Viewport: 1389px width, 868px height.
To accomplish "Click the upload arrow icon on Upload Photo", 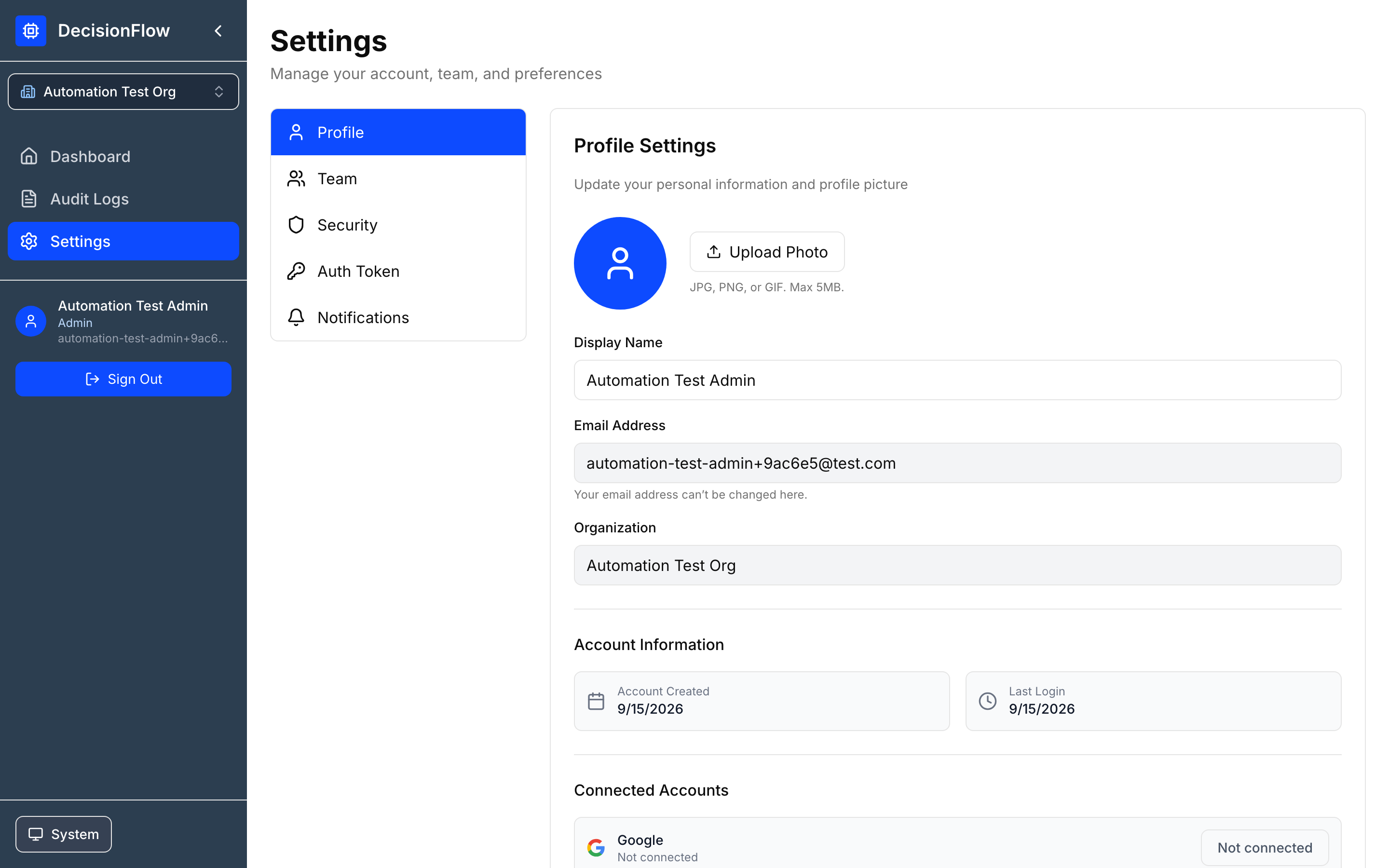I will coord(713,252).
